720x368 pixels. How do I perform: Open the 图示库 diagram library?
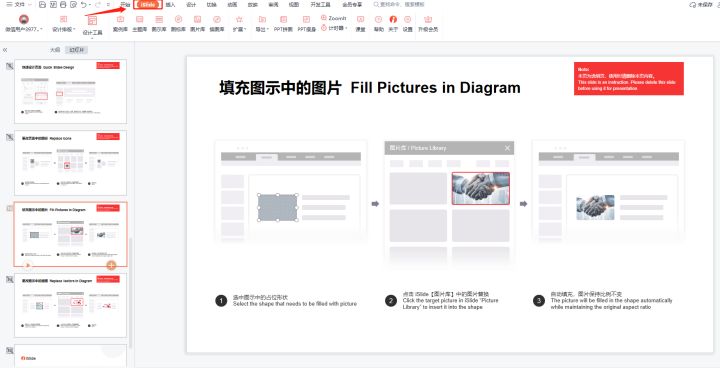159,23
